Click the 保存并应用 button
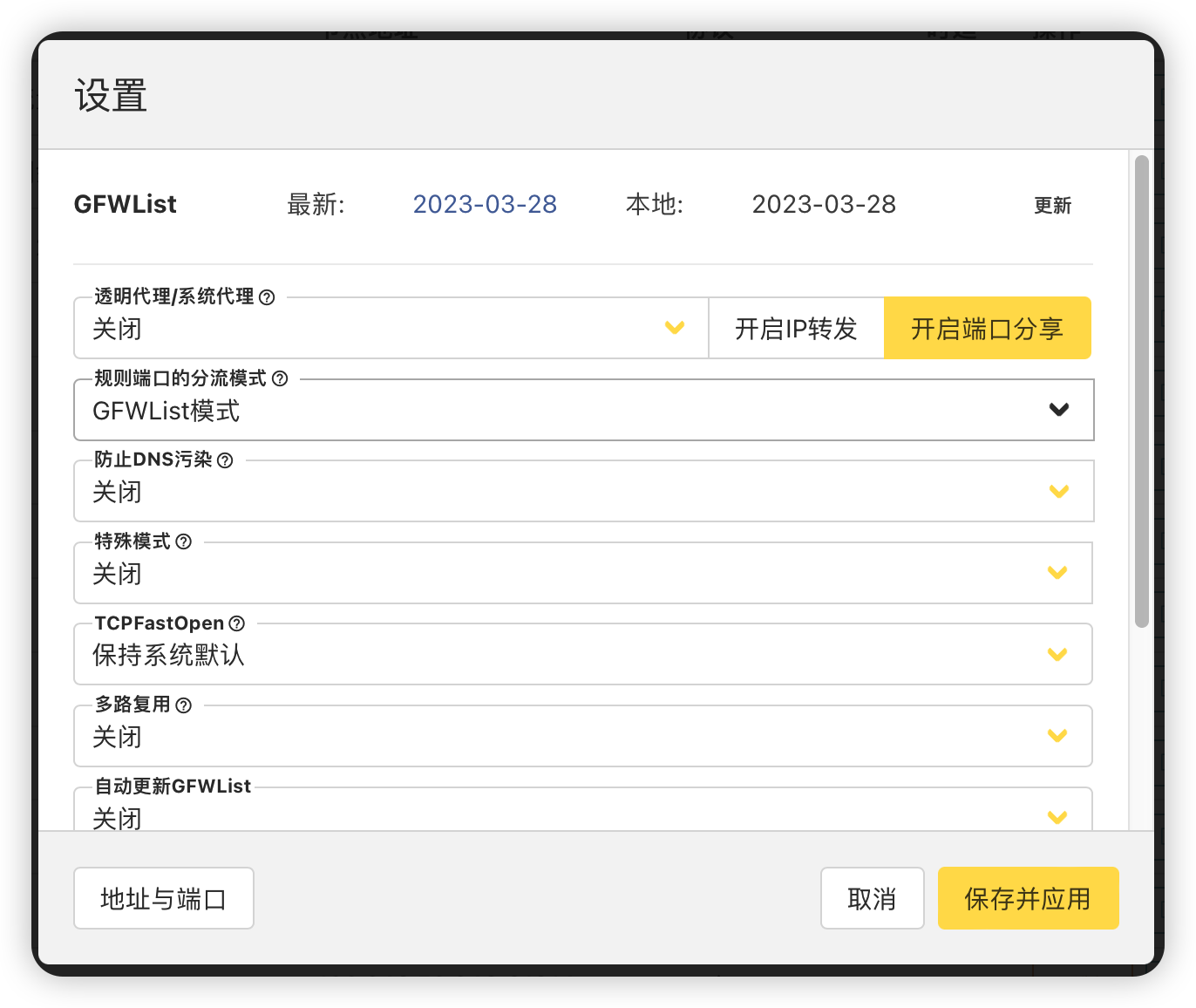This screenshot has height=1008, width=1196. [1029, 898]
